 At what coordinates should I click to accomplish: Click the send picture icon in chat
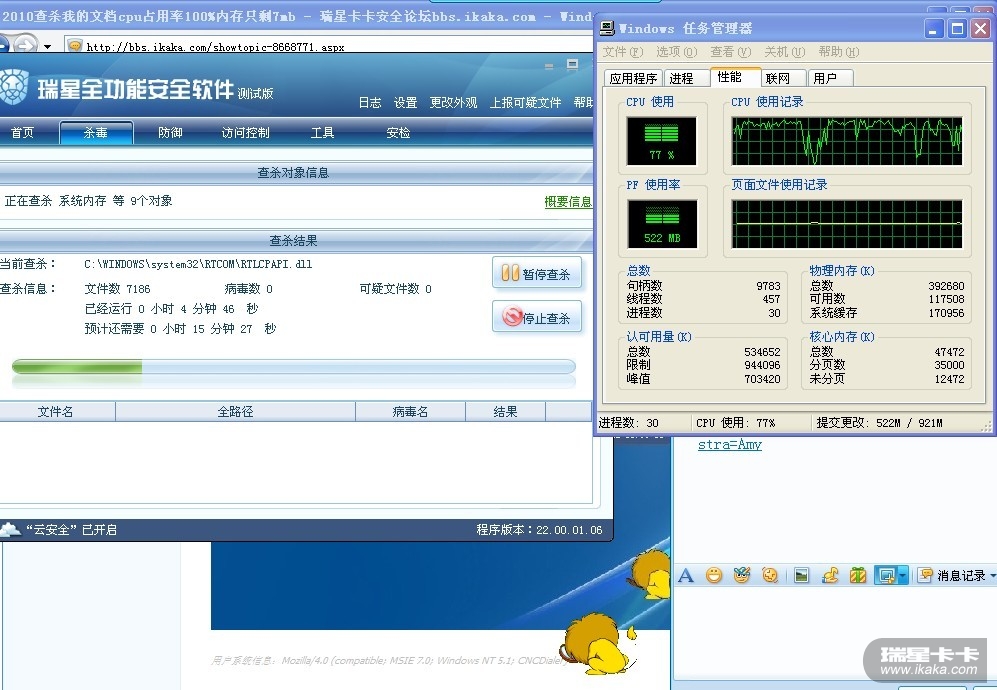[x=802, y=576]
